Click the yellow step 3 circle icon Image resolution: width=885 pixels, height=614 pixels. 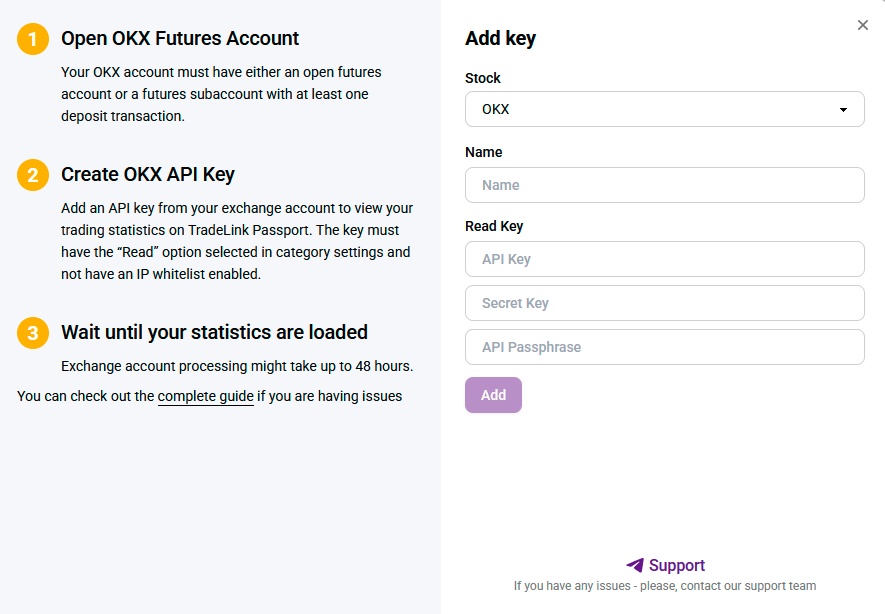[x=33, y=333]
